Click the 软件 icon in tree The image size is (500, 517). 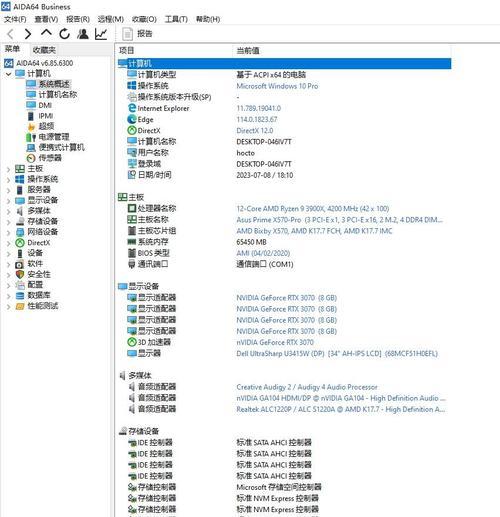tap(20, 264)
